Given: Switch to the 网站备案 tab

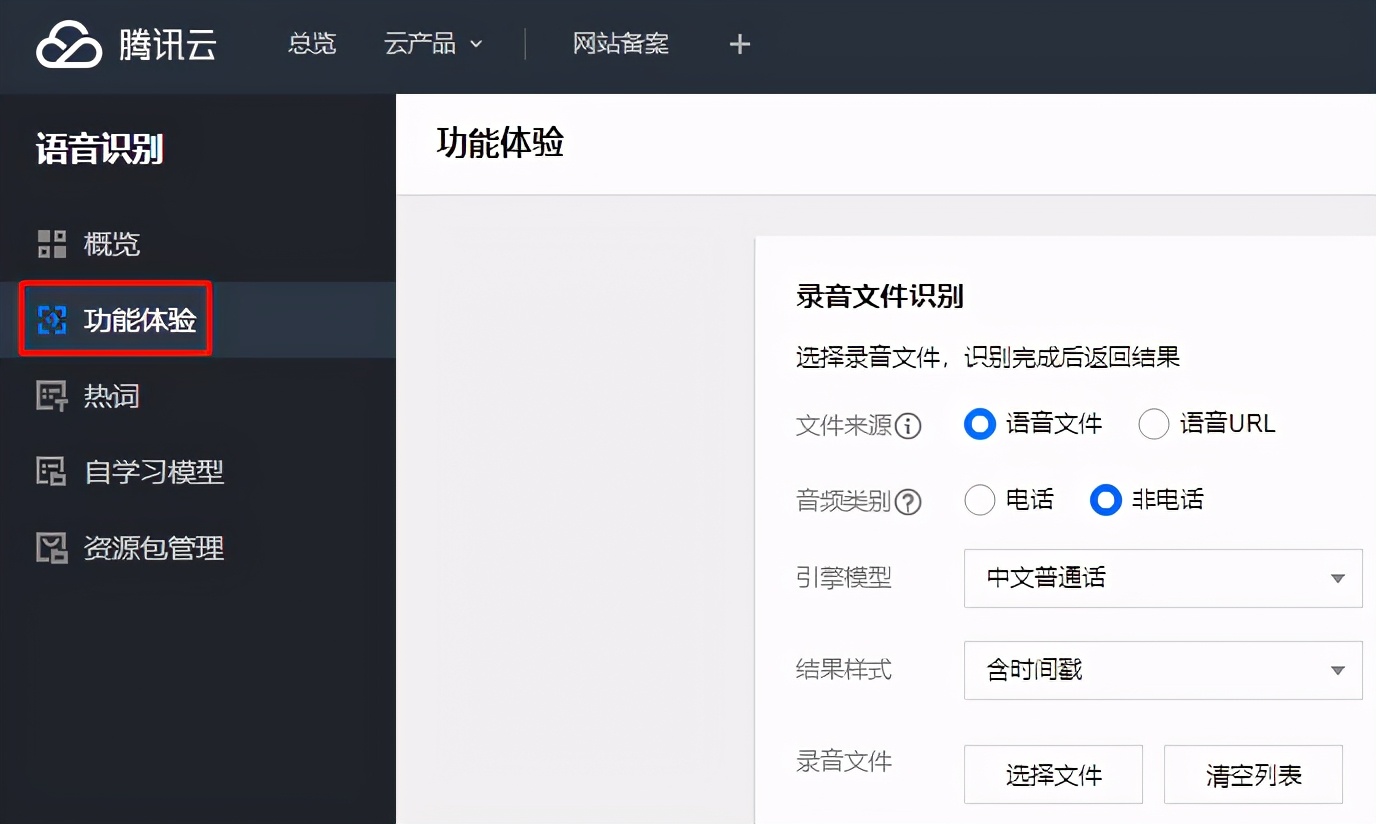Looking at the screenshot, I should tap(620, 43).
